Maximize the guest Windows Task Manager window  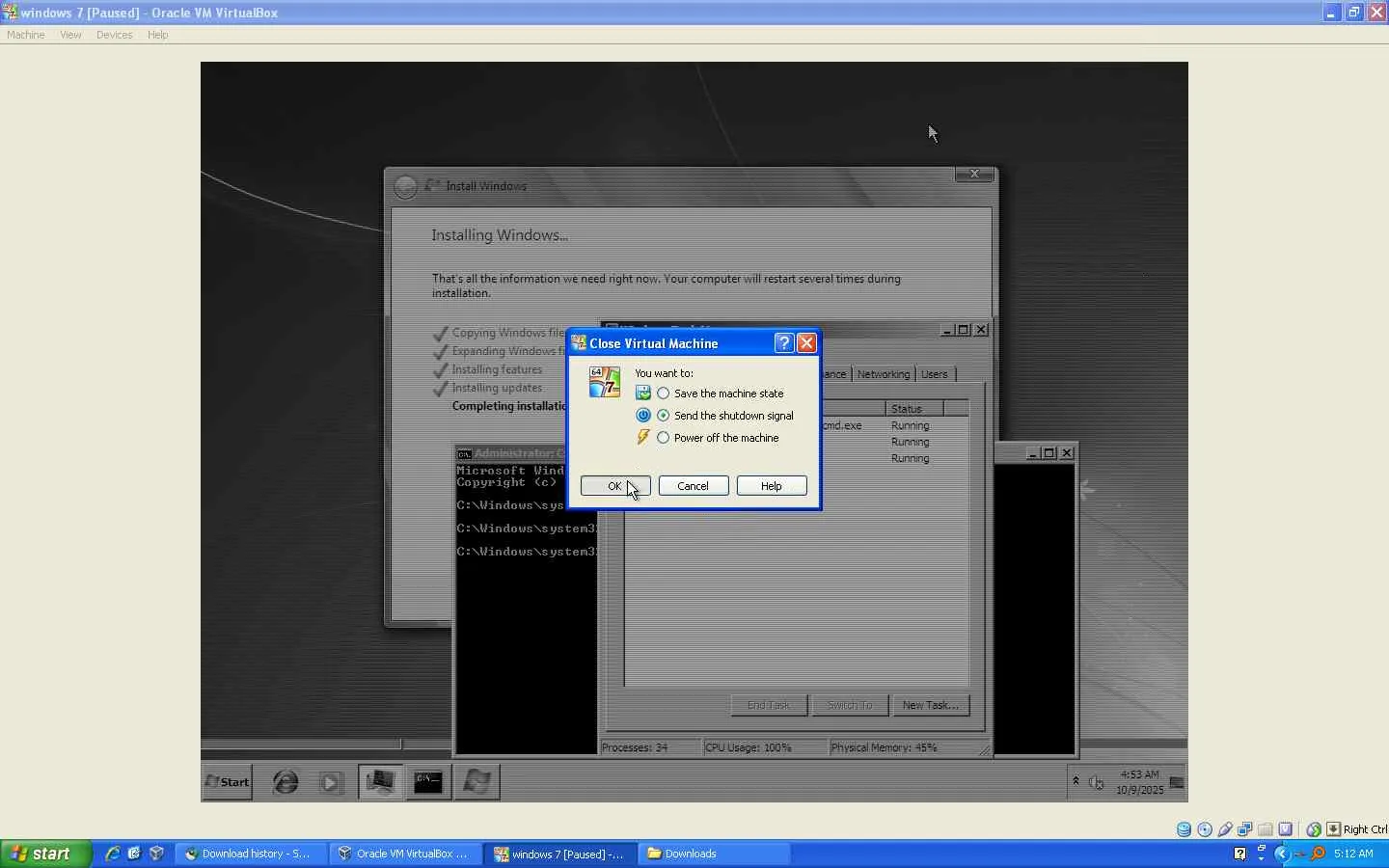[x=964, y=330]
